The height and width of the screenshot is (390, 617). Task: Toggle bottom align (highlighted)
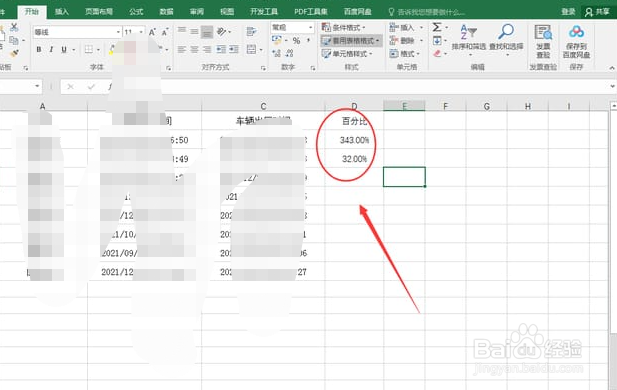pyautogui.click(x=207, y=31)
